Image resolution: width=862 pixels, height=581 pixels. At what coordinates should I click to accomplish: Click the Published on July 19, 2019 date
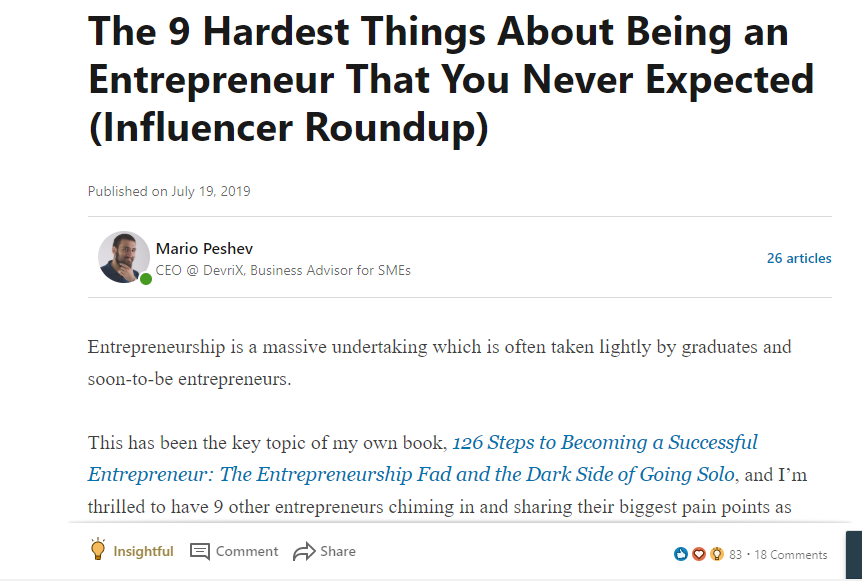tap(169, 191)
